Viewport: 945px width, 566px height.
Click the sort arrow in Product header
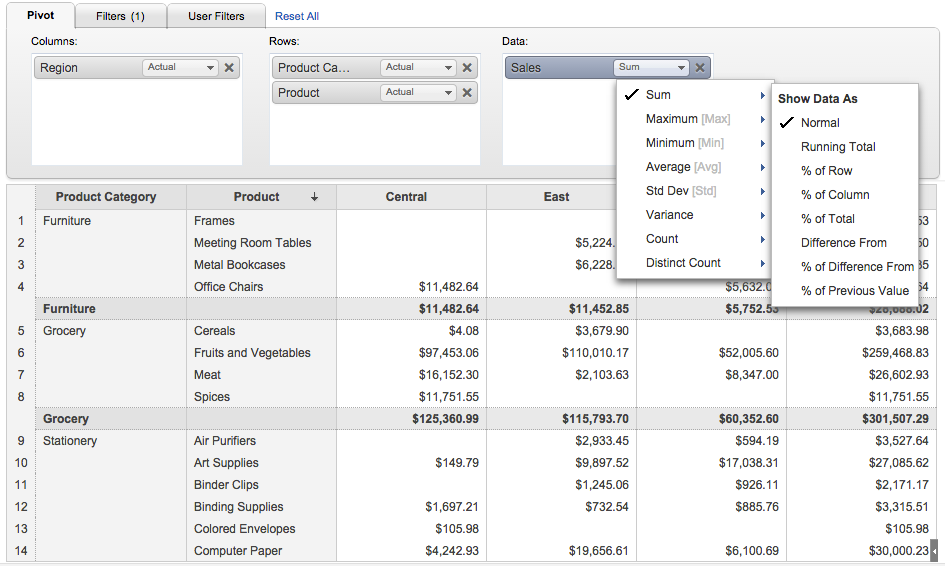coord(315,198)
